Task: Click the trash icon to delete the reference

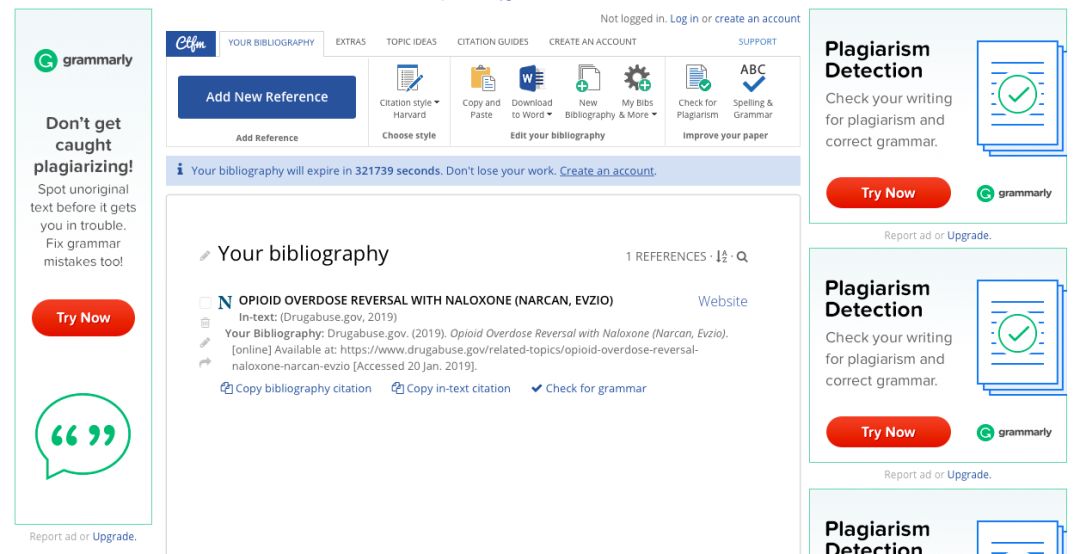Action: coord(205,322)
